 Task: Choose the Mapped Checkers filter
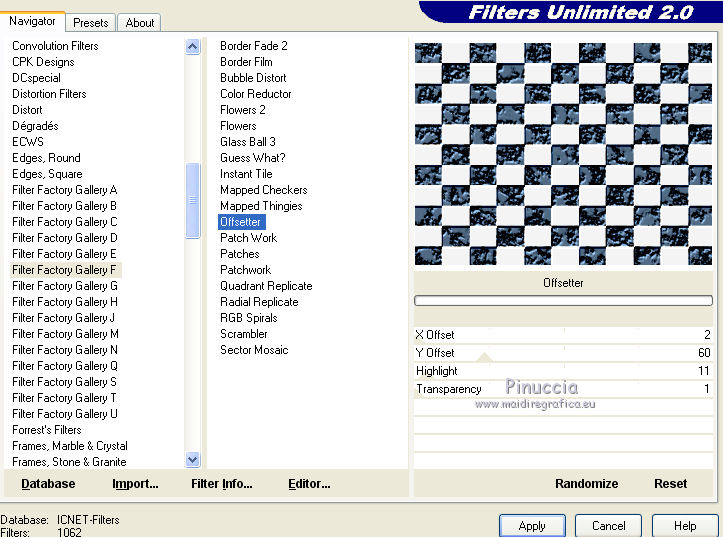click(x=264, y=190)
